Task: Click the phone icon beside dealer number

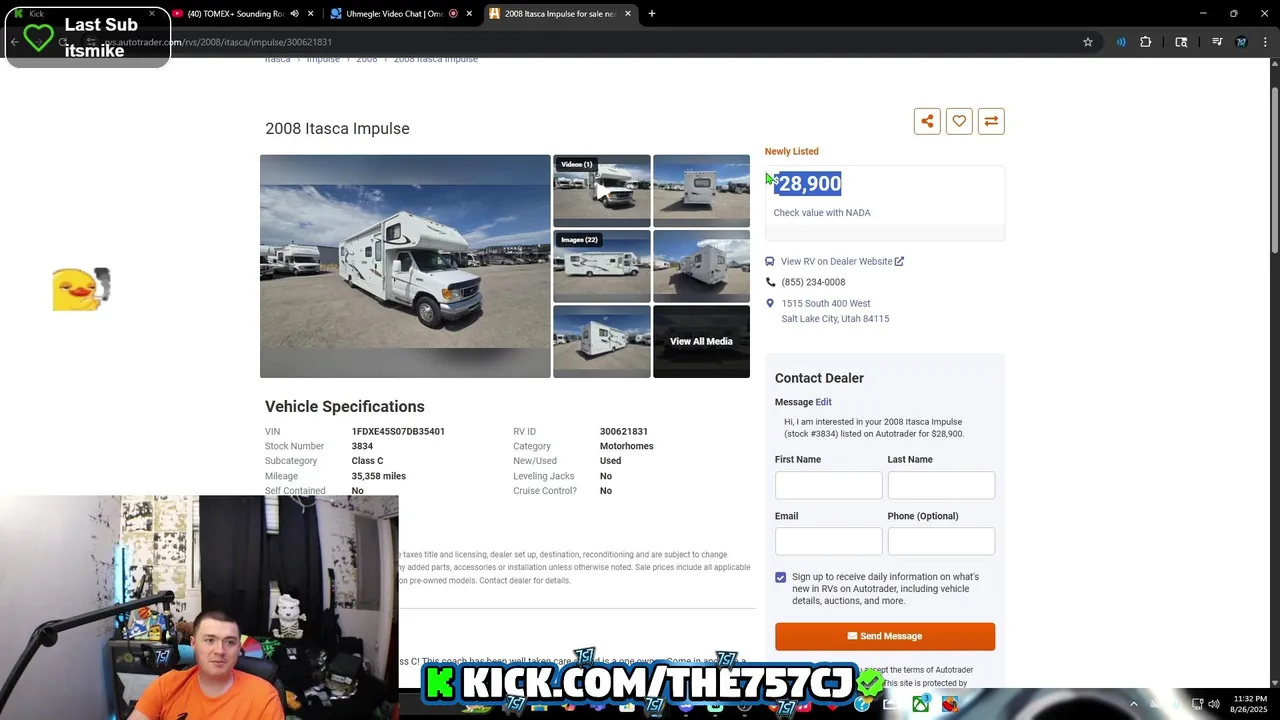Action: click(770, 282)
